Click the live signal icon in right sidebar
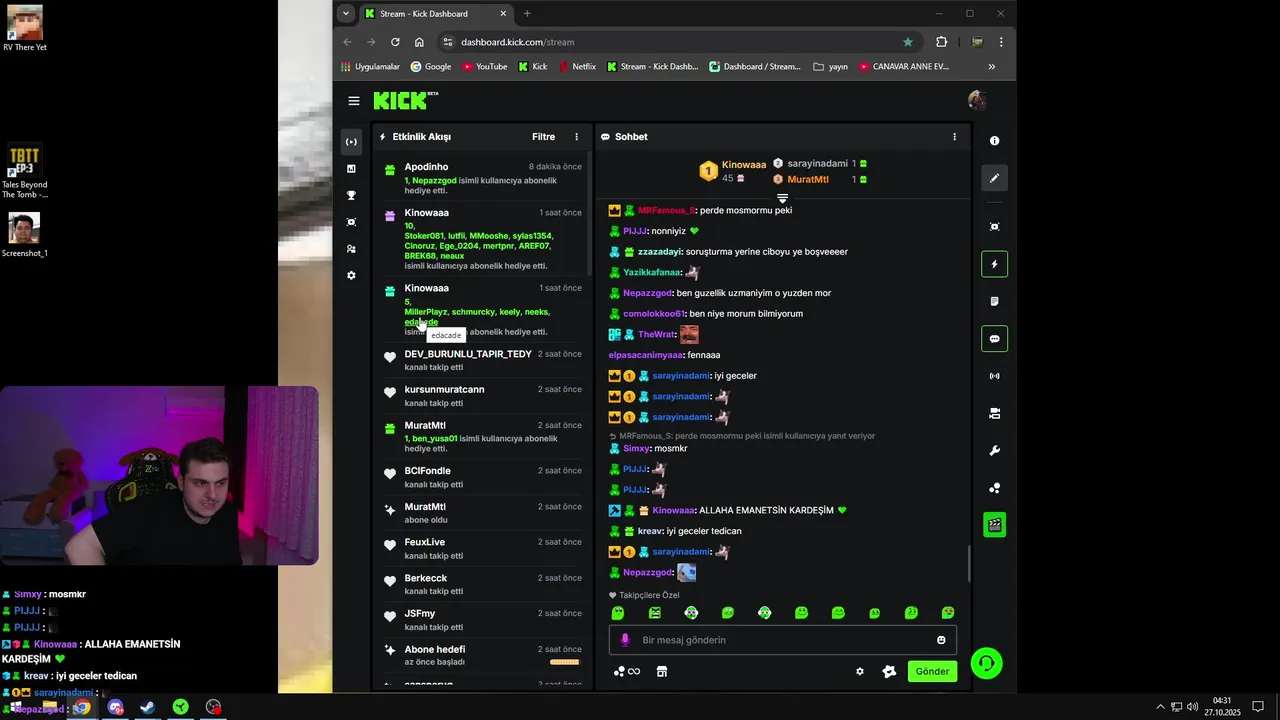The width and height of the screenshot is (1280, 720). coord(994,376)
